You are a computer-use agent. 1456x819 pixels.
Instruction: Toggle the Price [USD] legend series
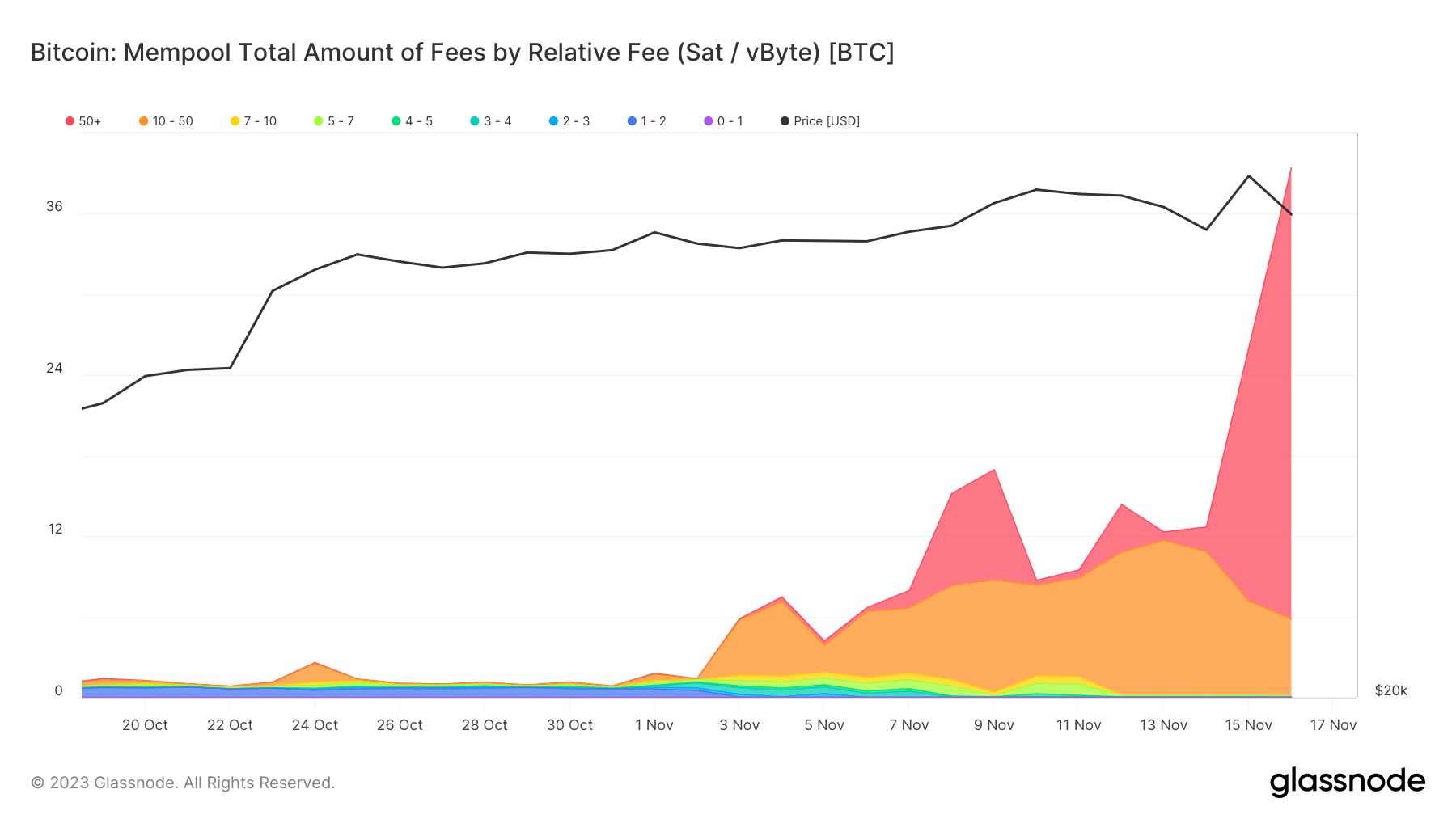click(820, 121)
